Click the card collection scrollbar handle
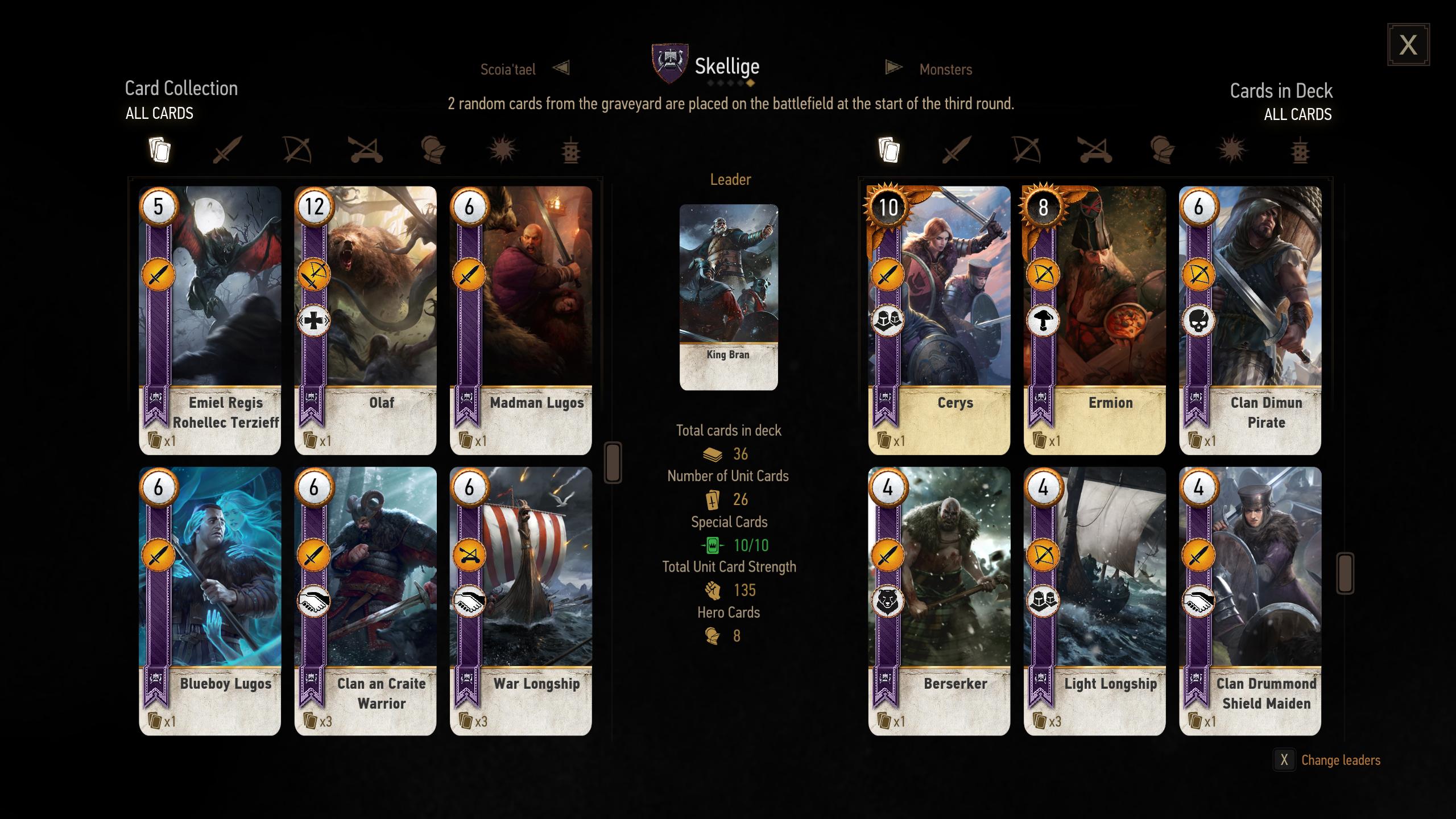This screenshot has width=1456, height=819. click(x=613, y=462)
